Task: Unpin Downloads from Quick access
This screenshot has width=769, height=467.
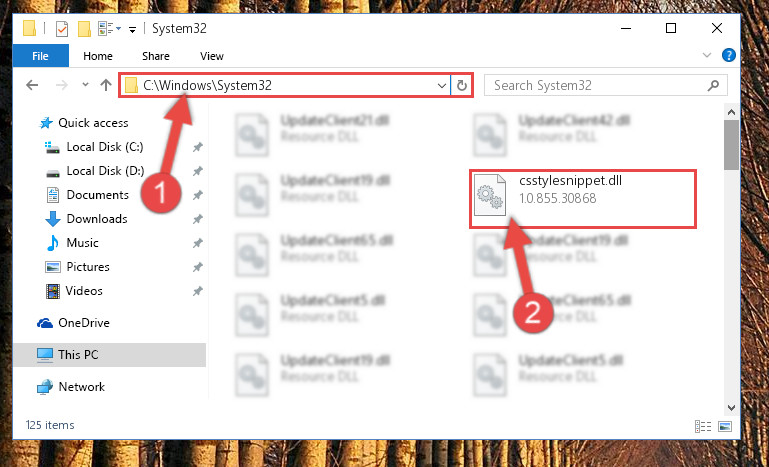Action: (x=197, y=219)
